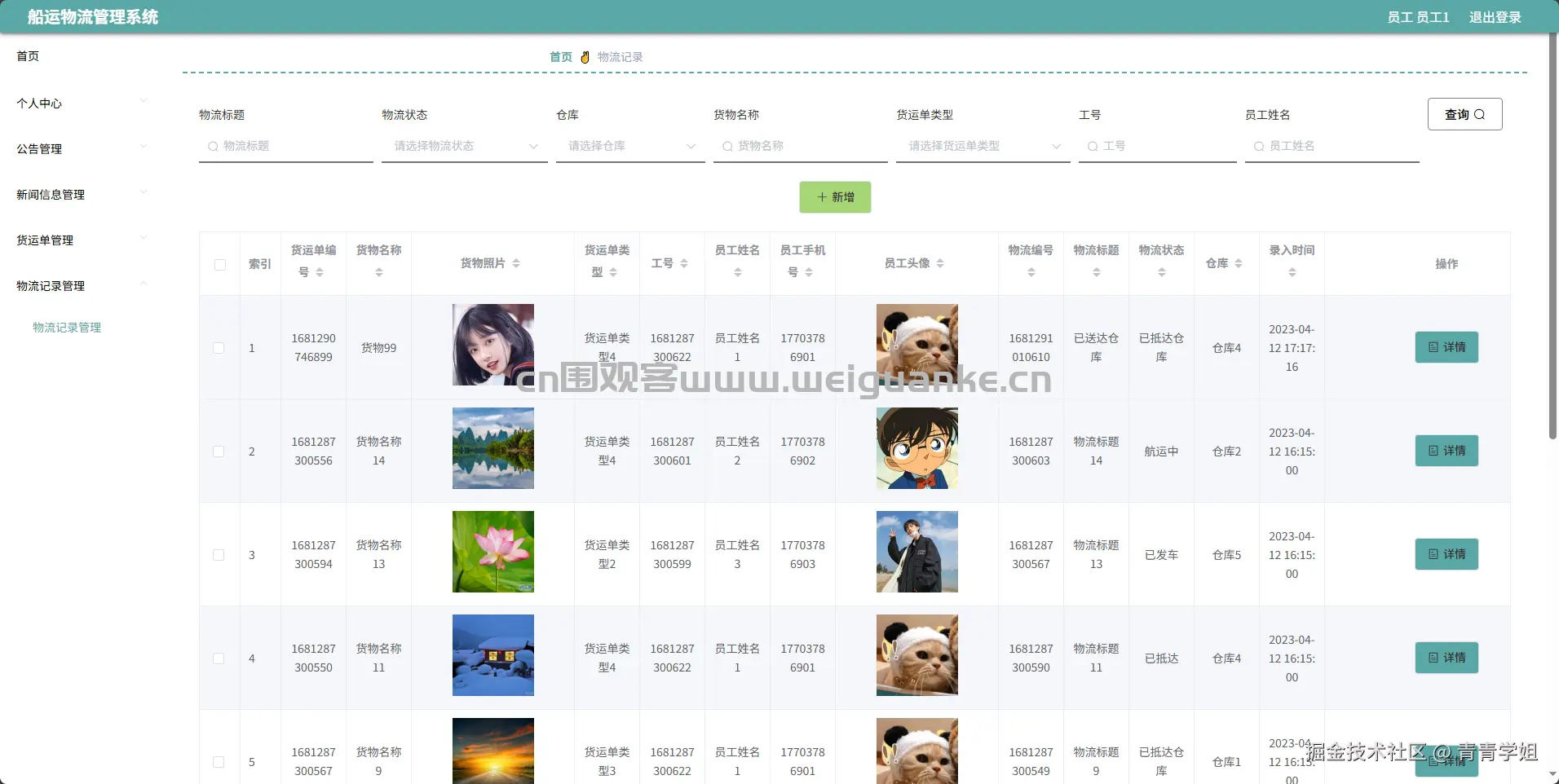The height and width of the screenshot is (784, 1559).
Task: Click the hand icon in breadcrumb
Action: [x=585, y=57]
